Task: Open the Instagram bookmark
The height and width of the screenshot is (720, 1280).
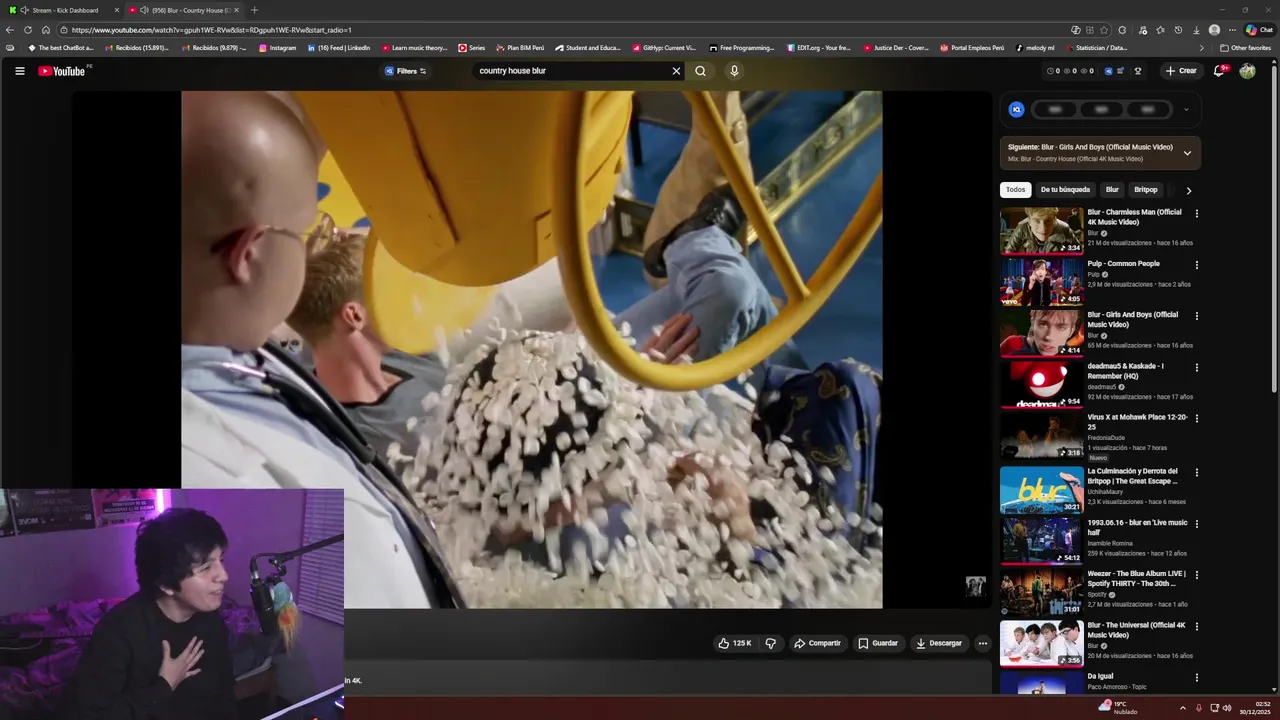Action: tap(278, 48)
